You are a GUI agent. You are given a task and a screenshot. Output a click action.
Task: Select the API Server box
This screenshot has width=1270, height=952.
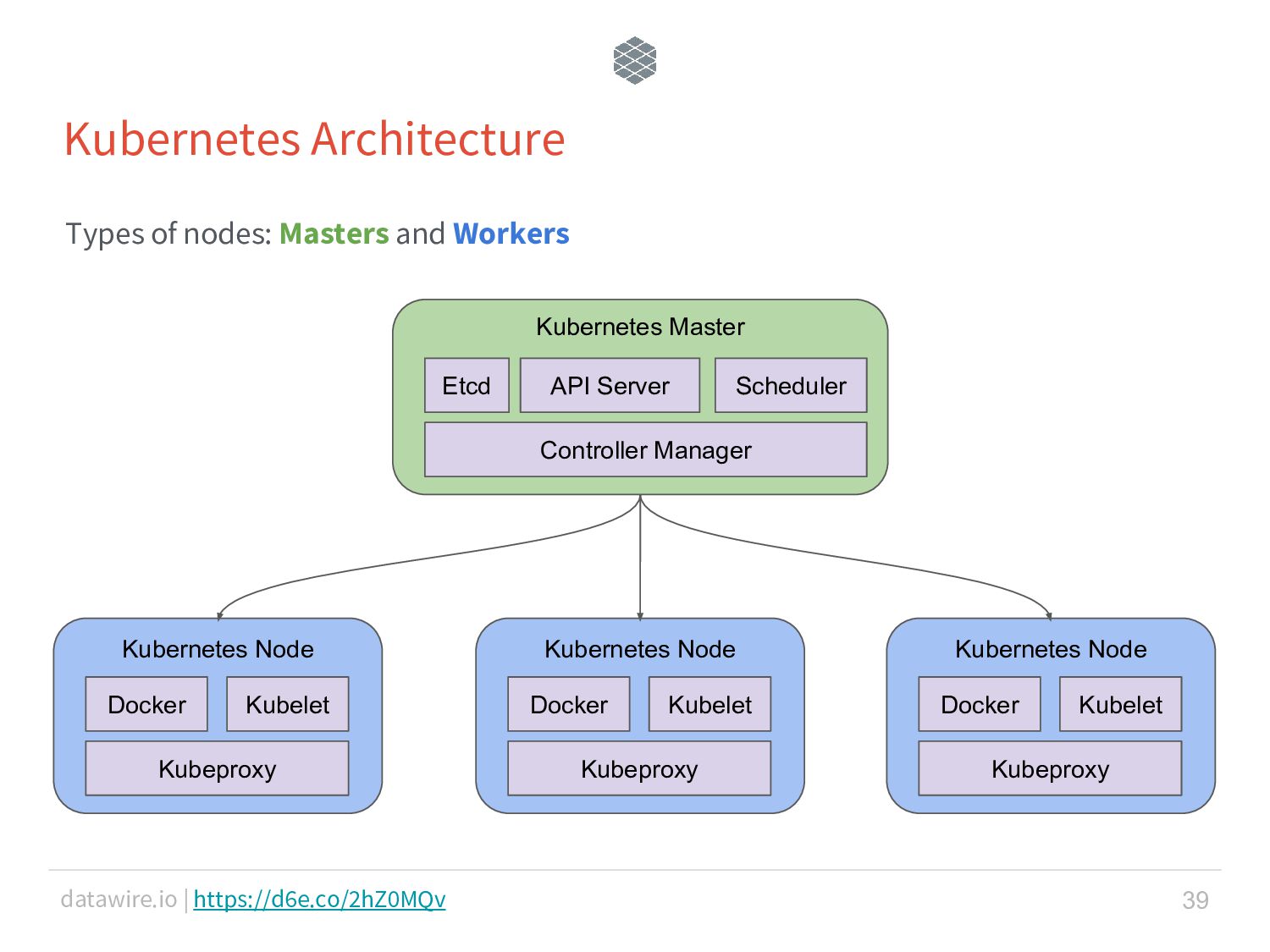[610, 386]
